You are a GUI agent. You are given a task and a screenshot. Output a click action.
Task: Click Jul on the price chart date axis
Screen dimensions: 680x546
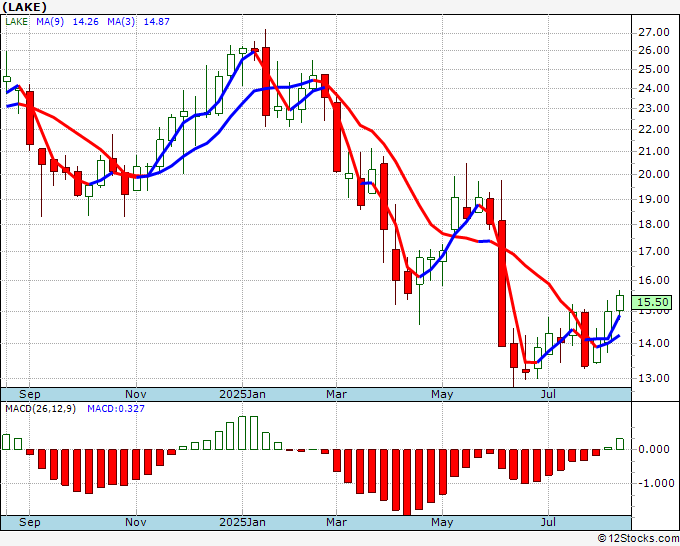[x=549, y=394]
